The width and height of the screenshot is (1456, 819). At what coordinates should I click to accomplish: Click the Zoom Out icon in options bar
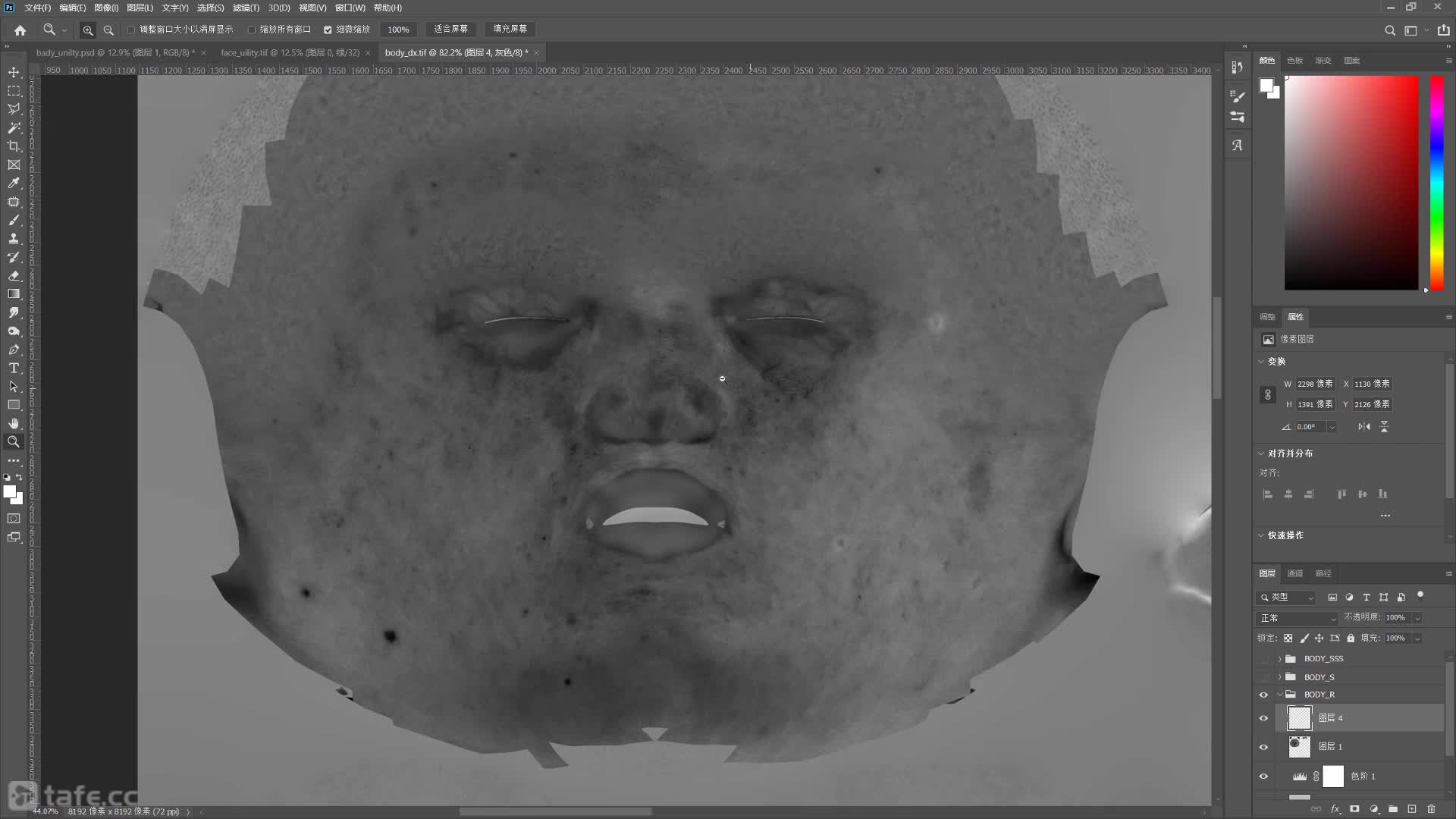point(108,30)
